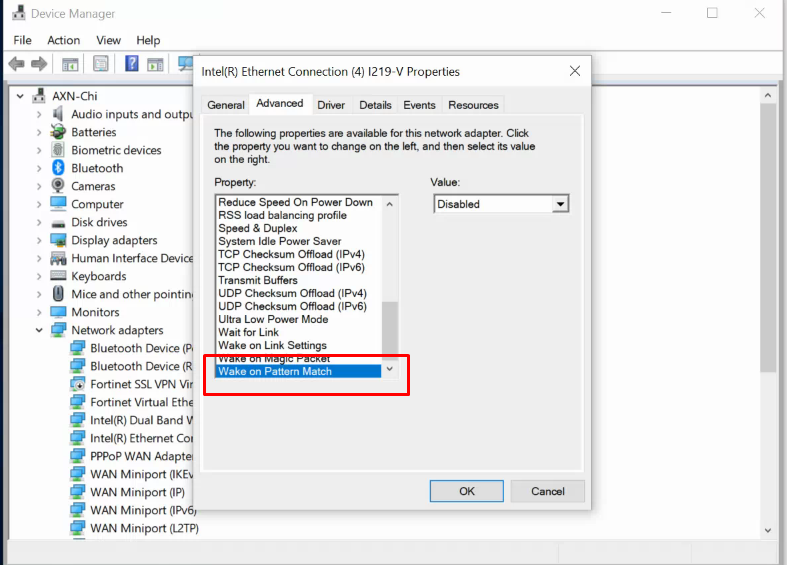Select WAN Miniport (L2TP) tree item

point(144,528)
